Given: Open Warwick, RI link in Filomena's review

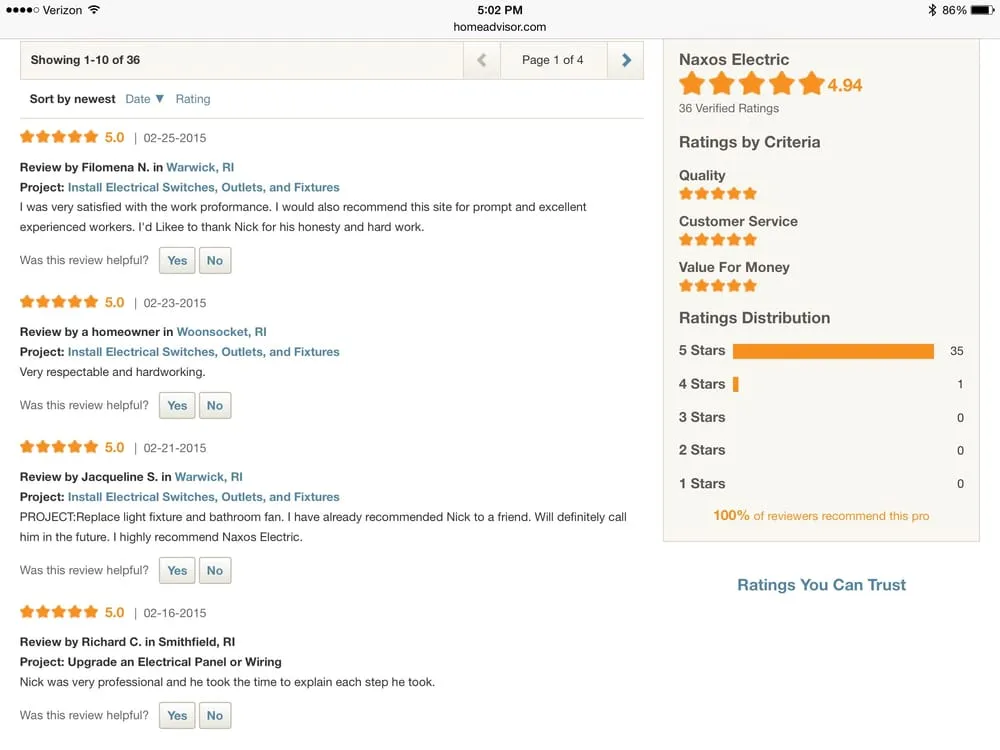Looking at the screenshot, I should click(200, 168).
